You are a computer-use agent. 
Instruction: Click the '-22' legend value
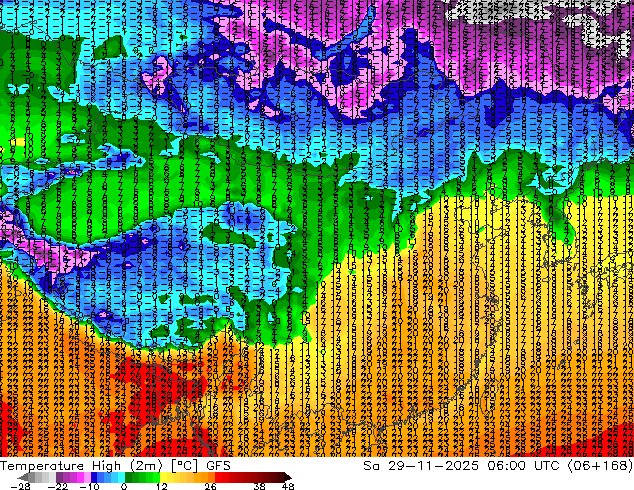57,486
